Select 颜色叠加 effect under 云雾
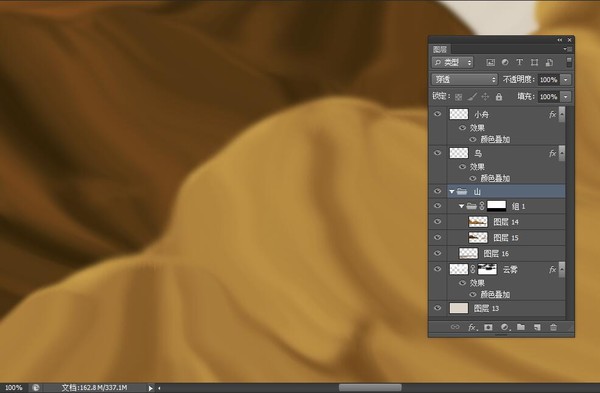The height and width of the screenshot is (393, 600). click(495, 295)
